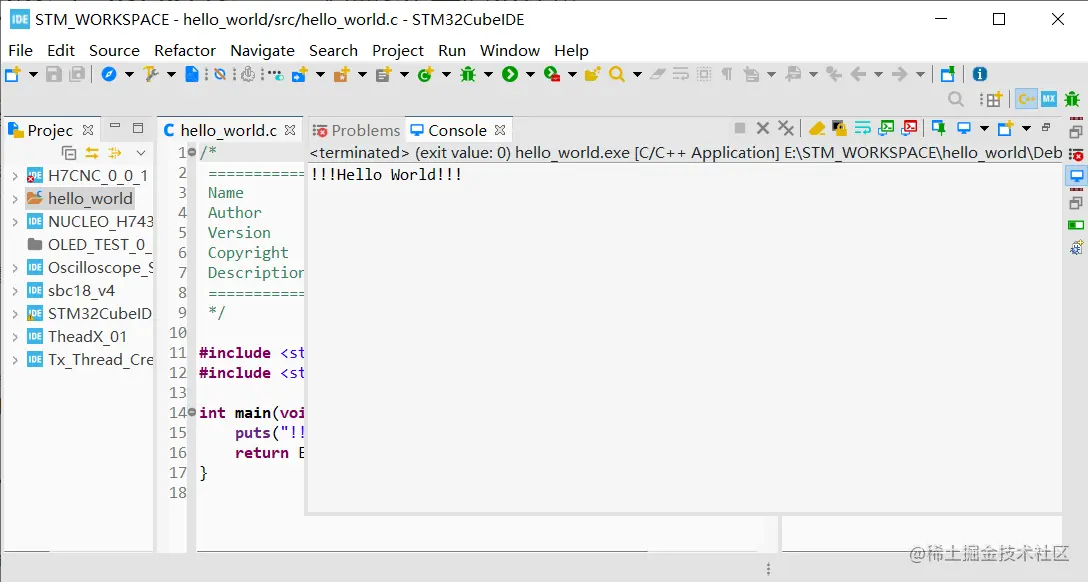Open the Help menu
The width and height of the screenshot is (1088, 582).
[x=571, y=51]
